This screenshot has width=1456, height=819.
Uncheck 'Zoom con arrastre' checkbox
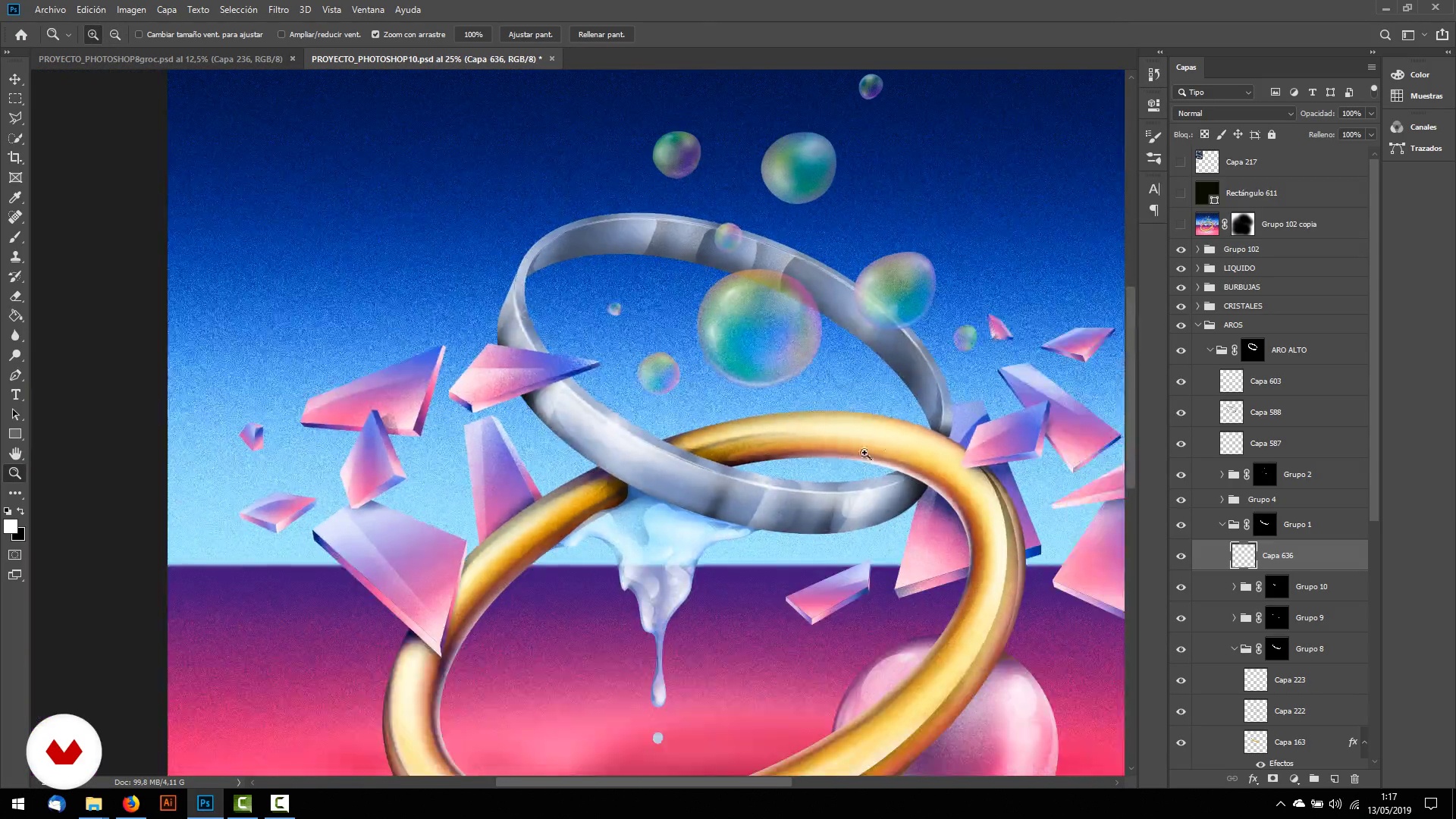[x=375, y=34]
